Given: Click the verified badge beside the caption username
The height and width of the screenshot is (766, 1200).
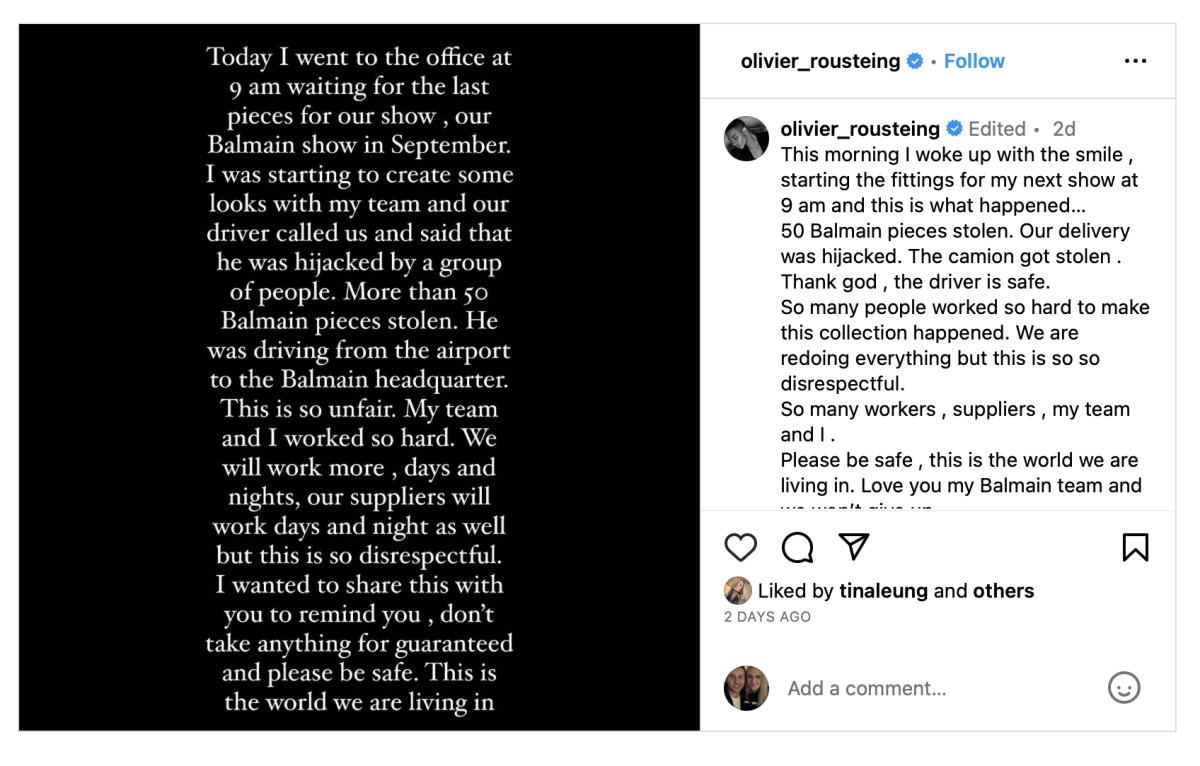Looking at the screenshot, I should click(x=954, y=129).
